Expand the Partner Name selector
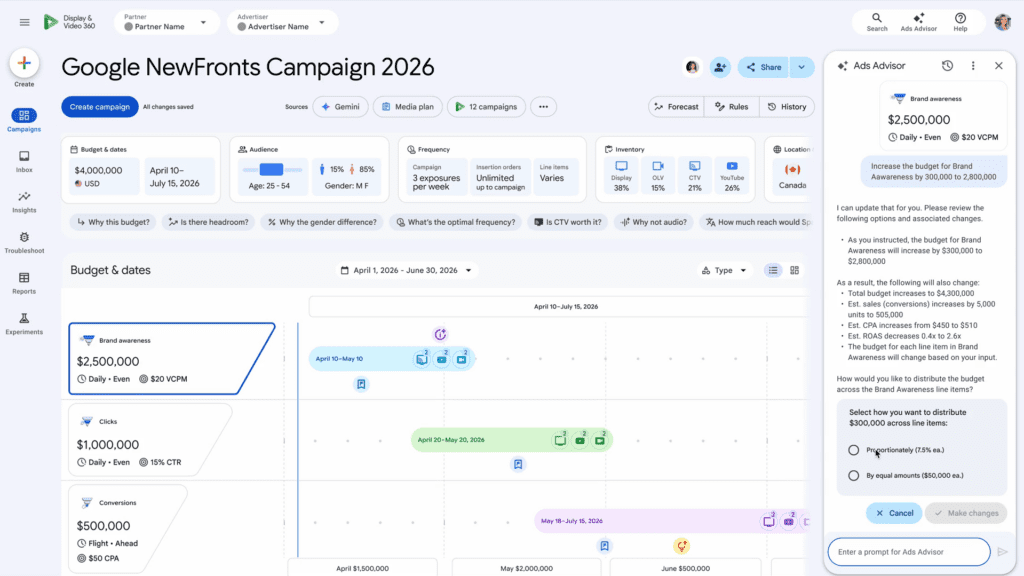This screenshot has width=1024, height=576. tap(166, 21)
